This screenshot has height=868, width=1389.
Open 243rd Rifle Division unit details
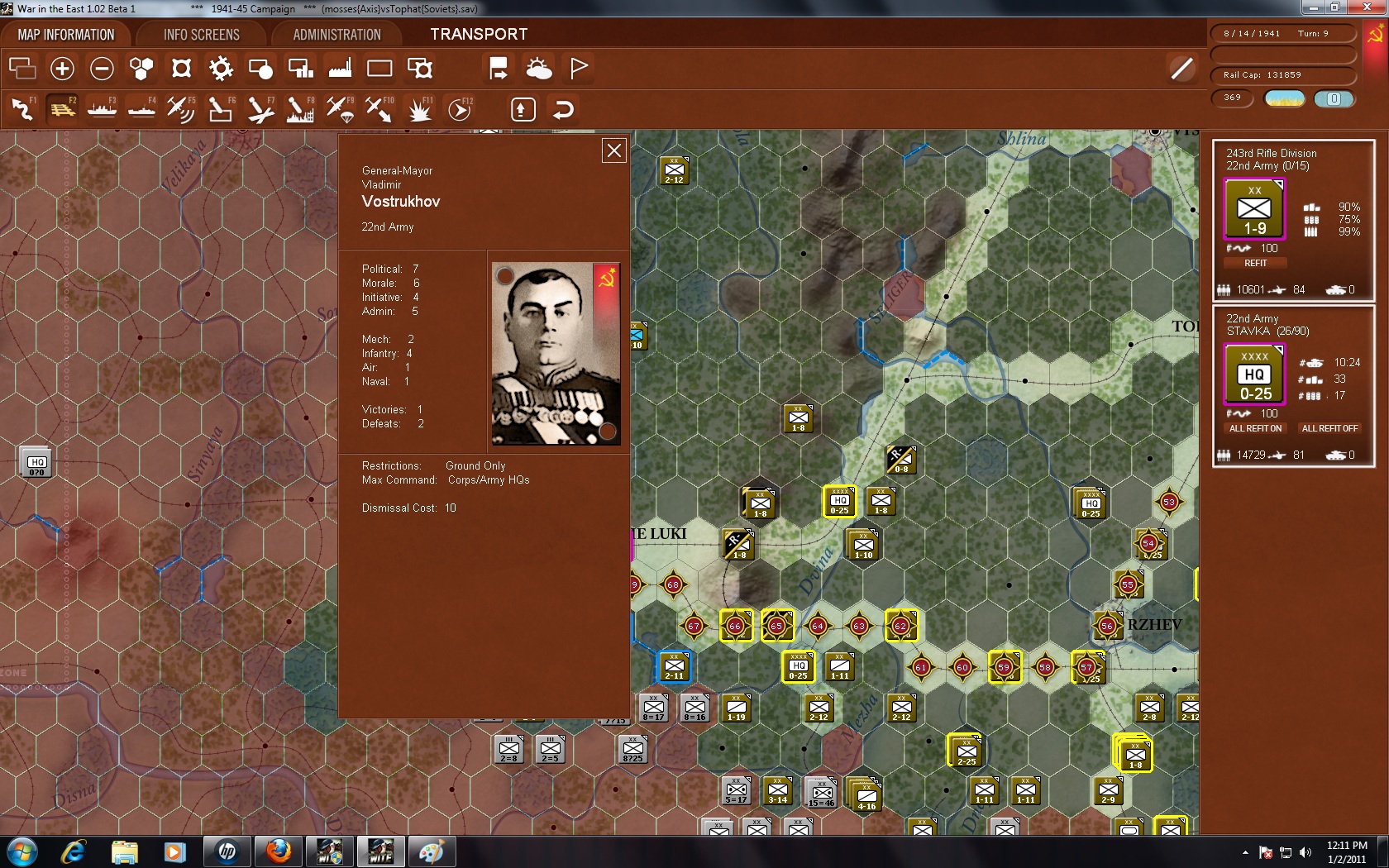click(1272, 153)
